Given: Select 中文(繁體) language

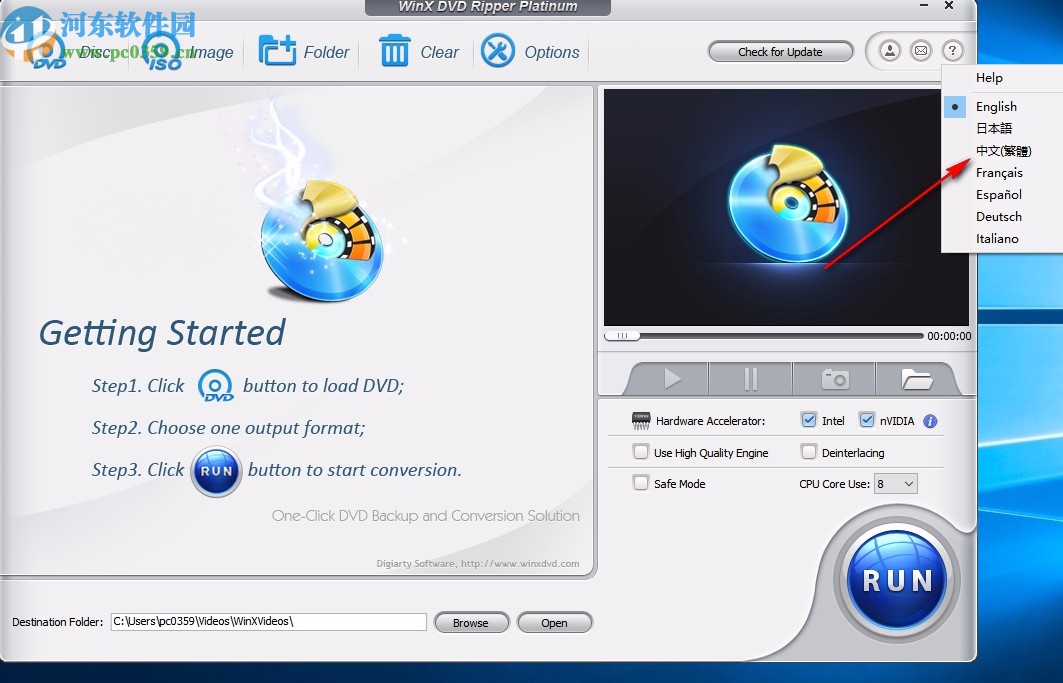Looking at the screenshot, I should (x=1003, y=150).
